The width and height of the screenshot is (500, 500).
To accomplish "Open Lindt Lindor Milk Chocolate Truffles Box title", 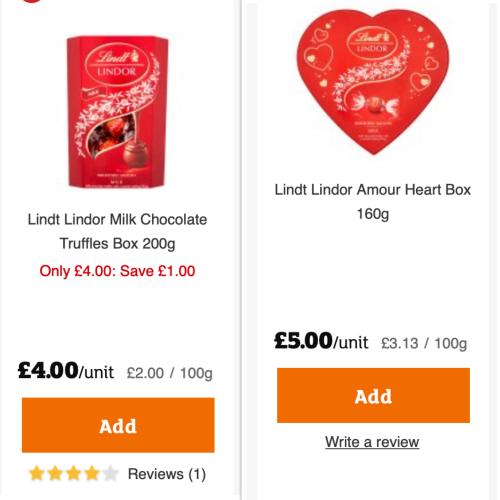I will tap(117, 231).
